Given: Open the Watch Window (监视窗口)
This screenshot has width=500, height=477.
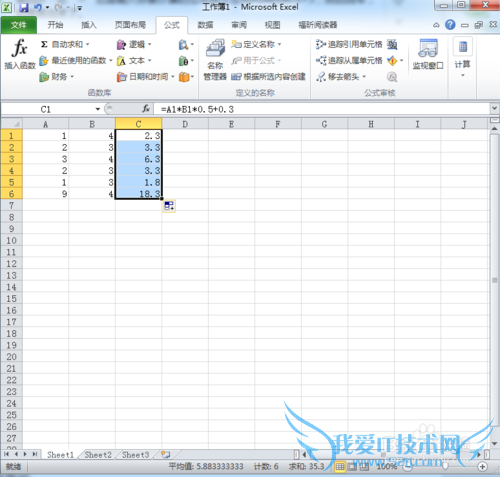Looking at the screenshot, I should click(428, 54).
